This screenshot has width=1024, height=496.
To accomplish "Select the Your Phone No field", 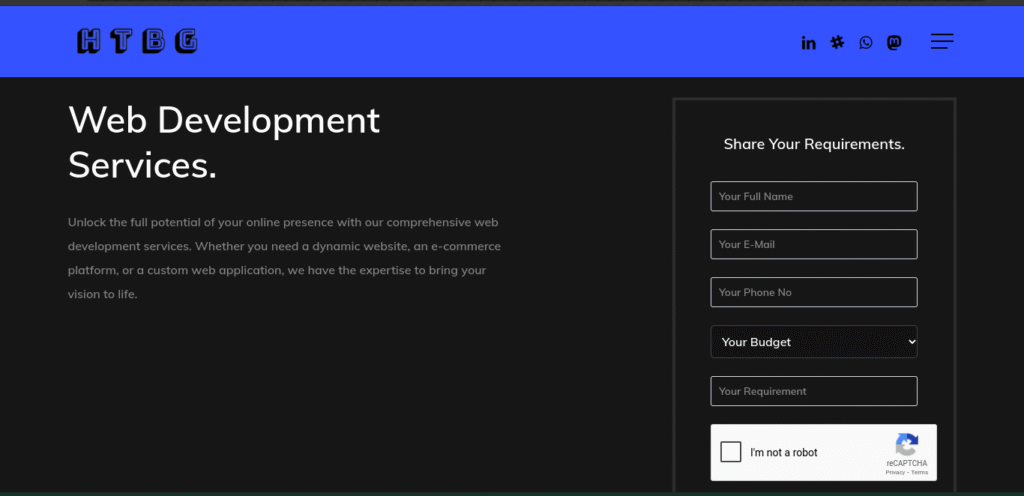I will 813,292.
